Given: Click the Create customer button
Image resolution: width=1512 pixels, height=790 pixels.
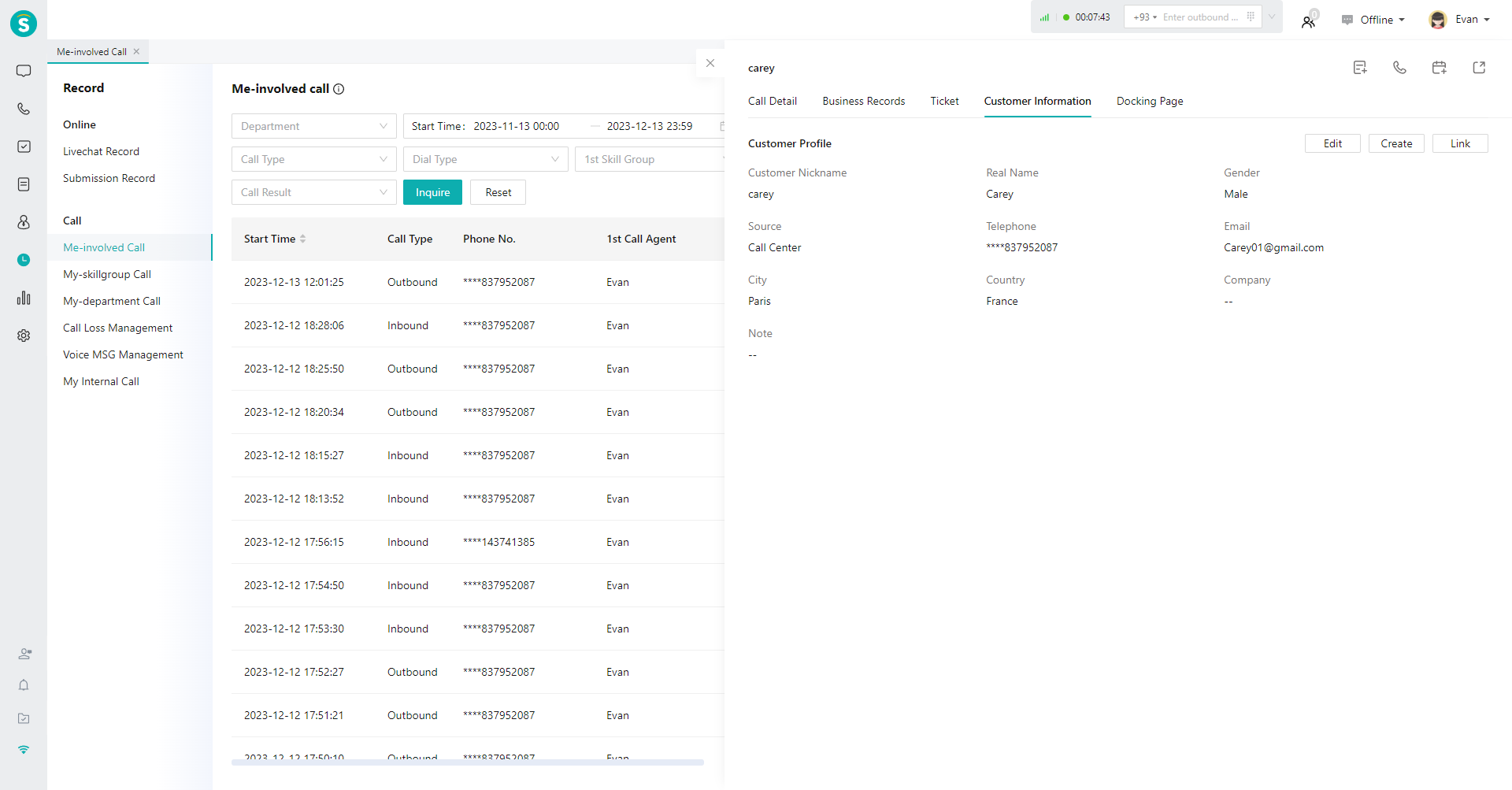Looking at the screenshot, I should (x=1395, y=143).
